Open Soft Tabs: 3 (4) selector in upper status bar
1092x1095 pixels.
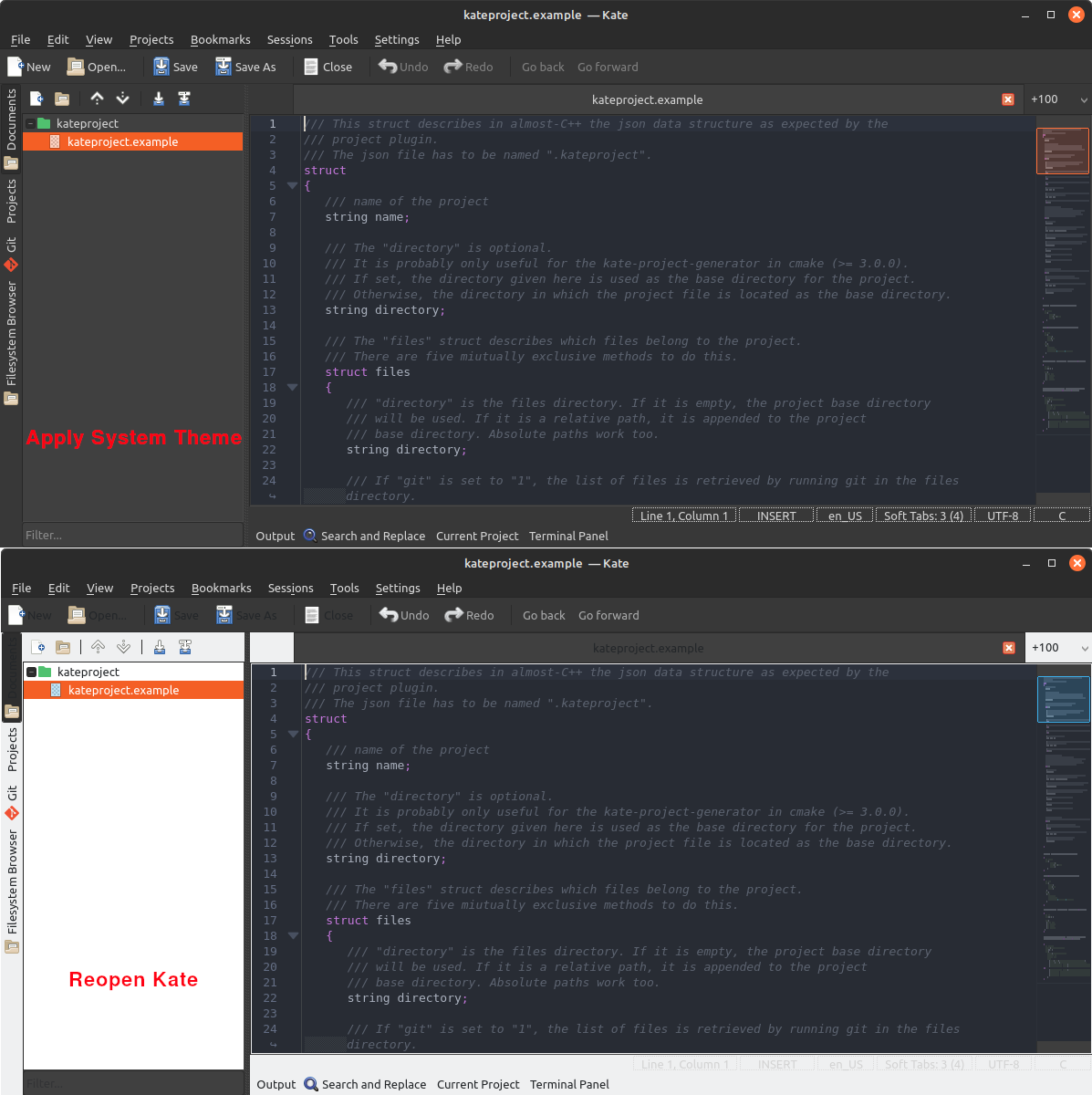923,516
